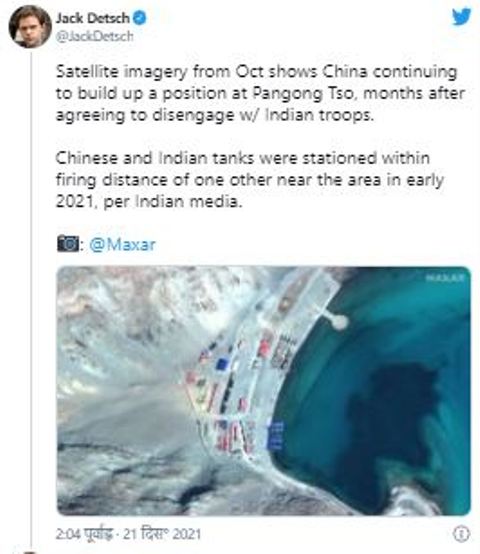The image size is (480, 554).
Task: Click the camera emoji before @Maxar
Action: tap(68, 243)
